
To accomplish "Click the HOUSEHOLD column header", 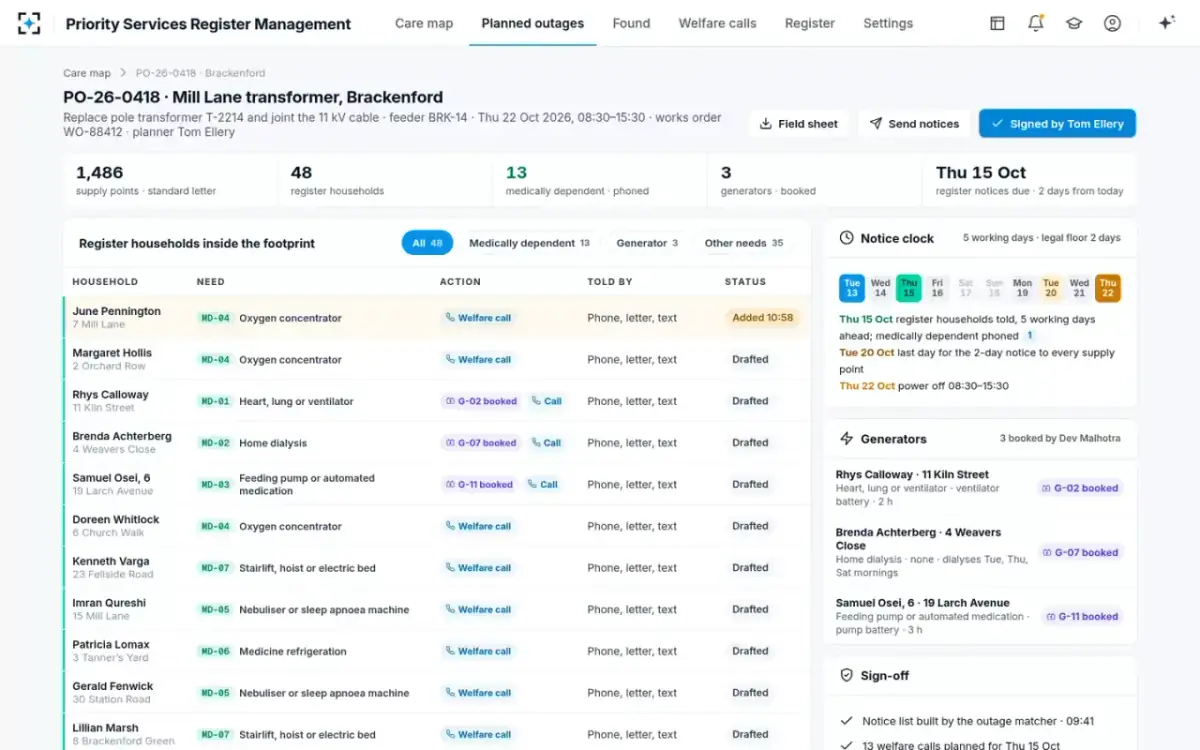I will click(x=105, y=282).
